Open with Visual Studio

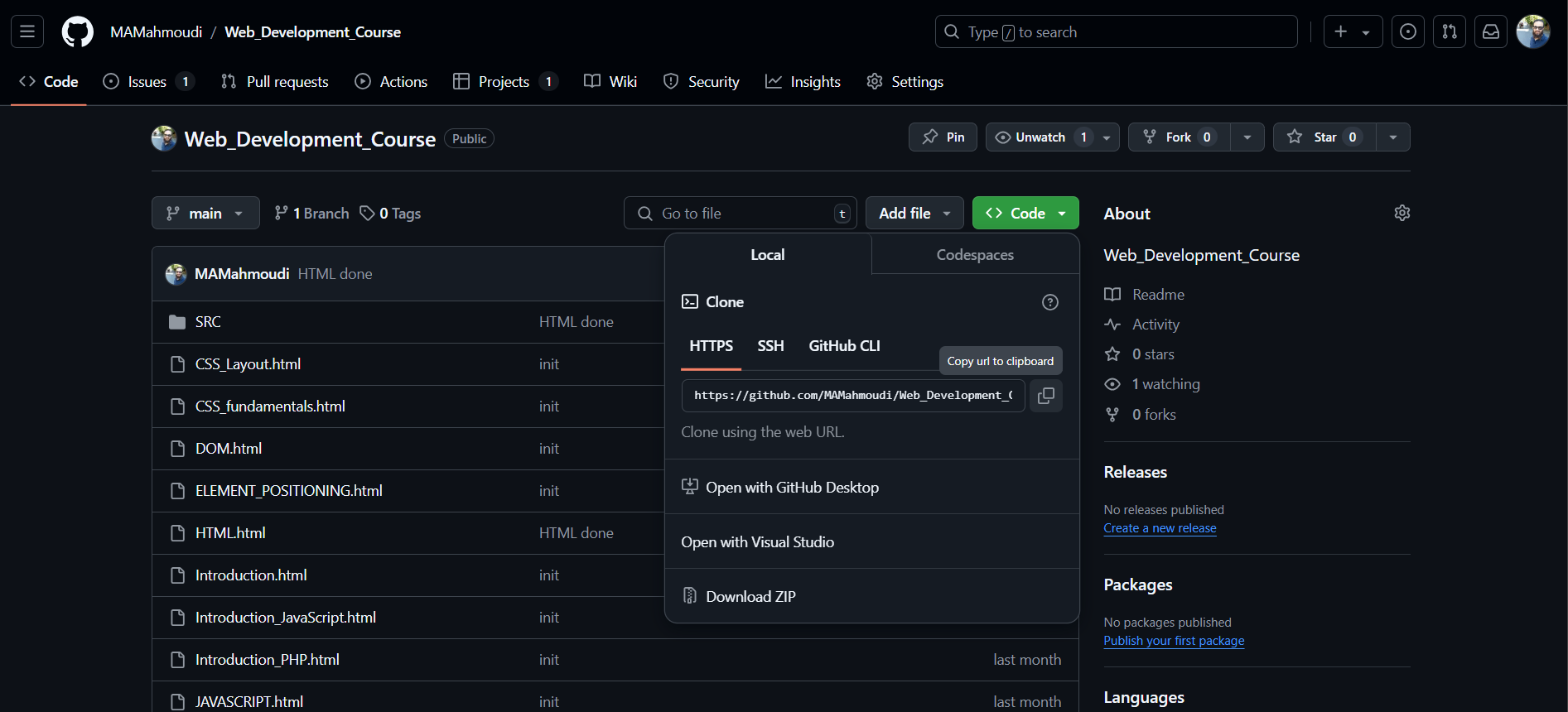(x=872, y=542)
